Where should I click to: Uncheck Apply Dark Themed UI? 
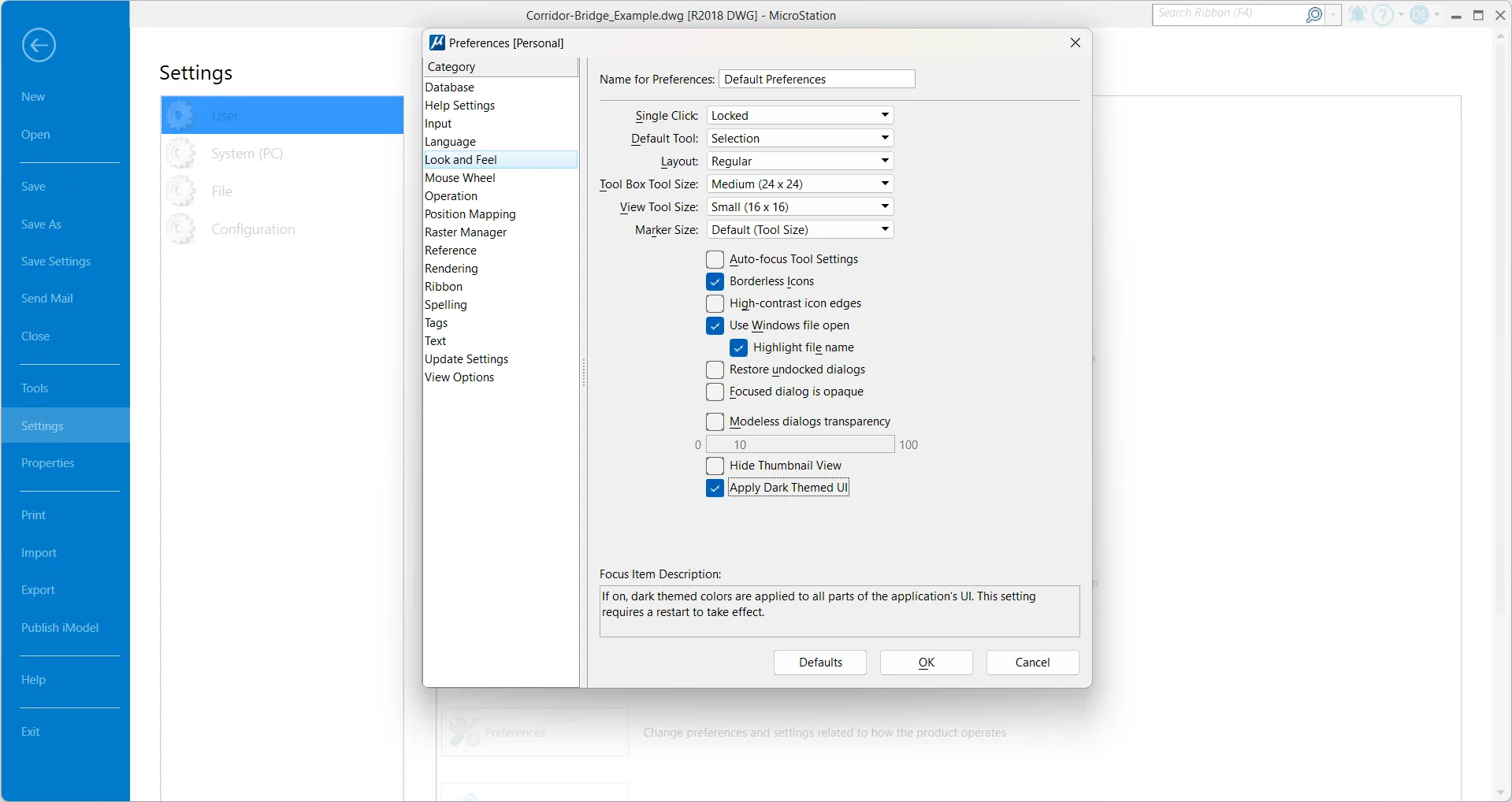point(715,488)
